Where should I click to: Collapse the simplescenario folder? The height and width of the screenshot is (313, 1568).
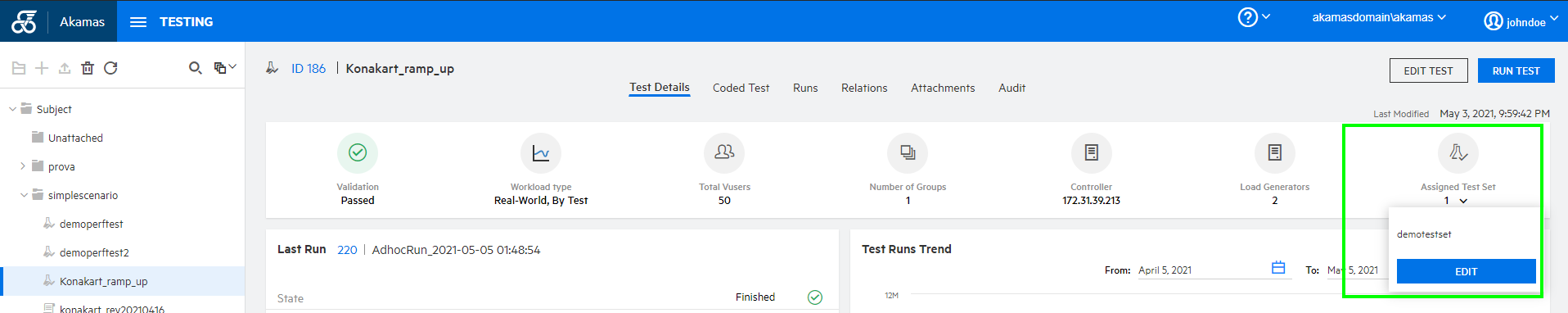coord(24,195)
